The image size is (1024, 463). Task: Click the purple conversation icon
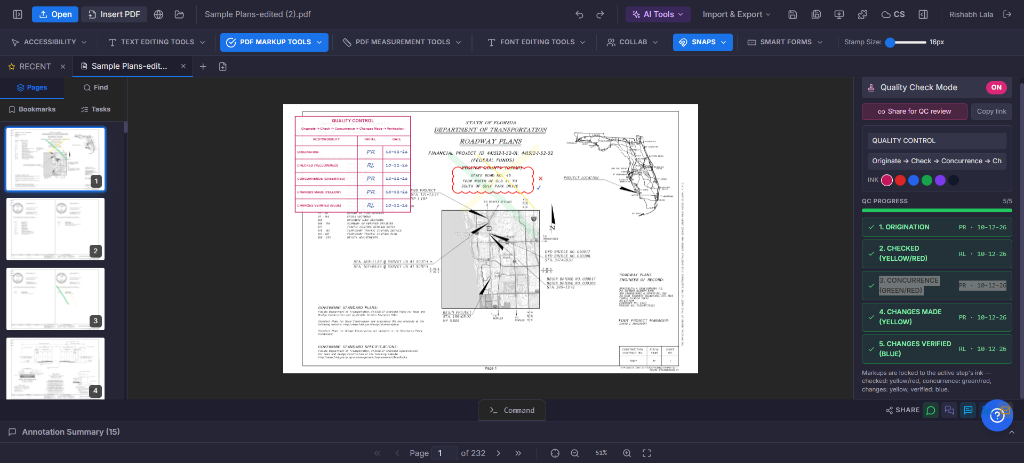(x=950, y=410)
